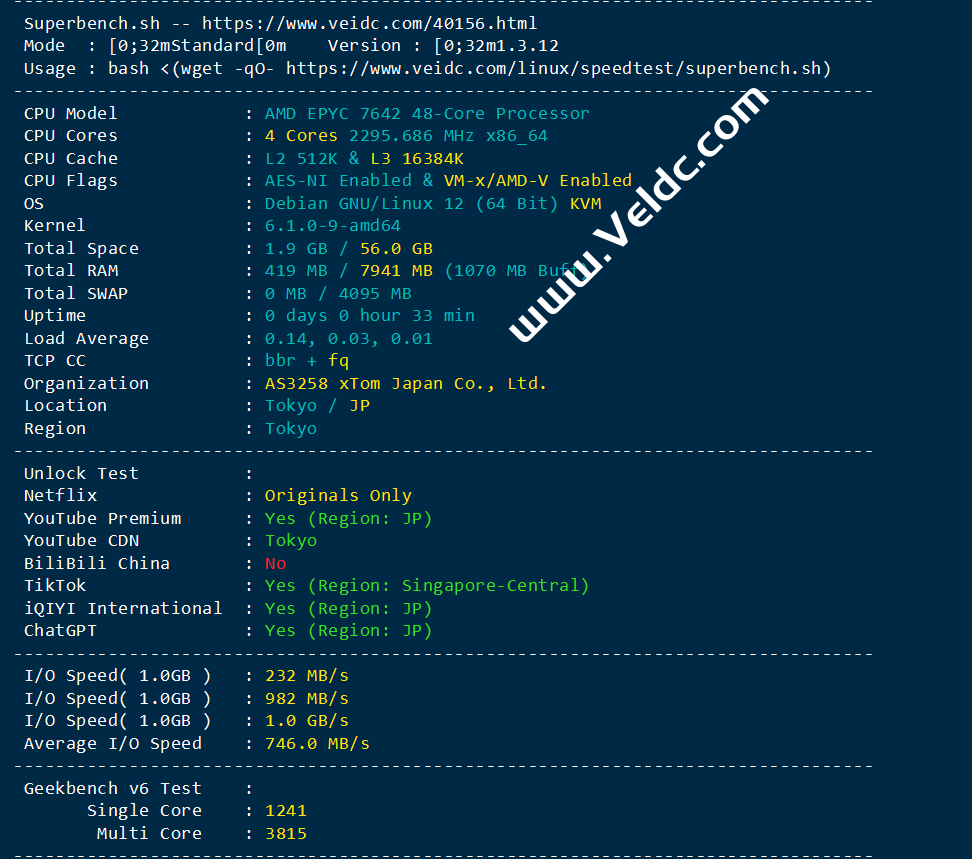Click the Geekbench single core score 1241
This screenshot has height=859, width=972.
[286, 811]
